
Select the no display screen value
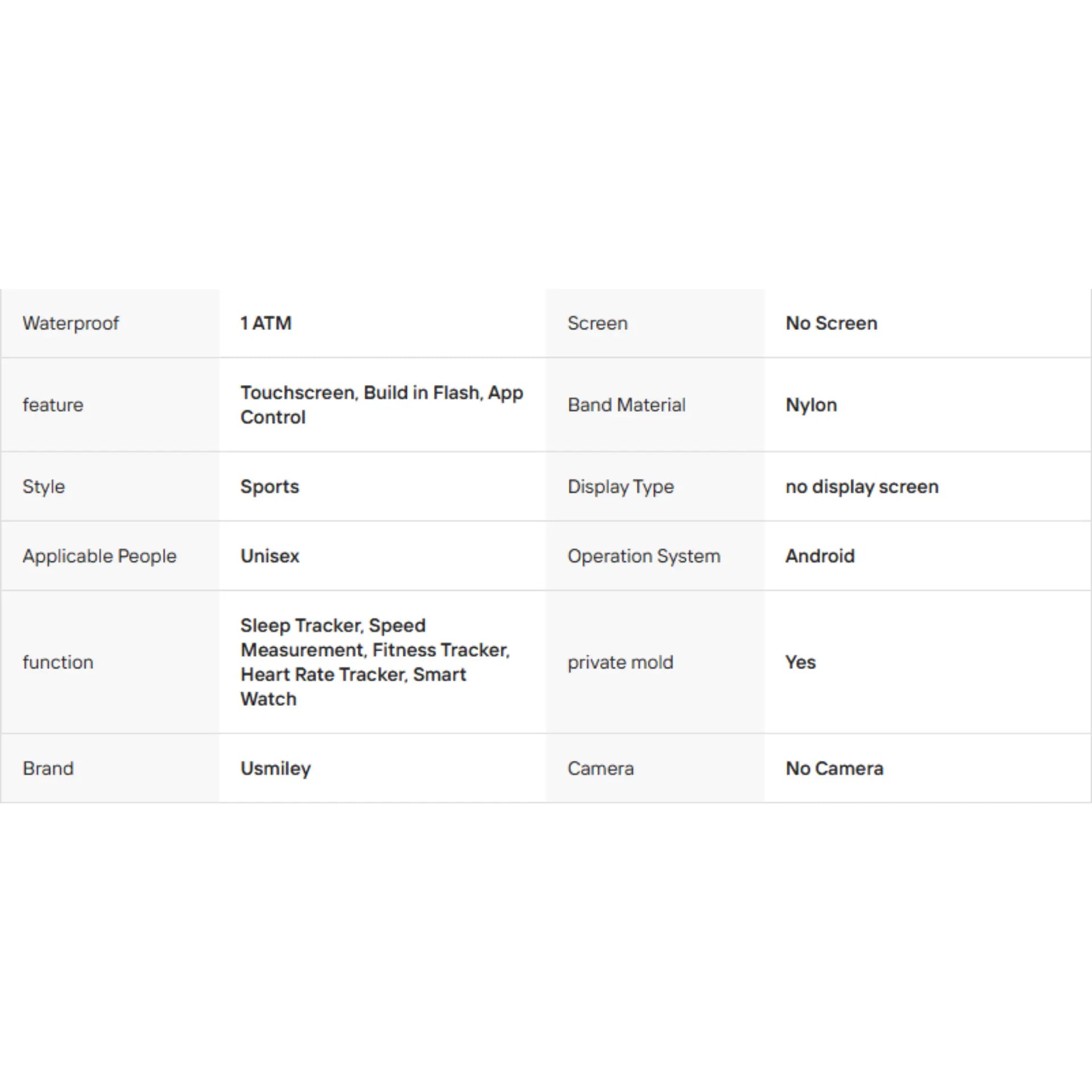(862, 486)
